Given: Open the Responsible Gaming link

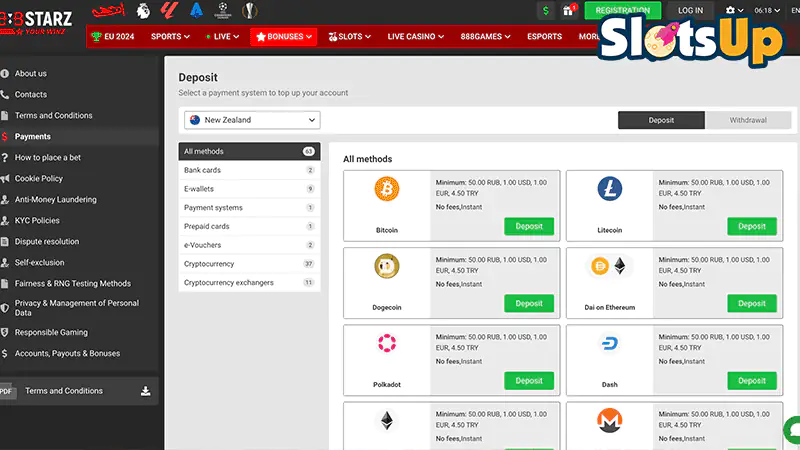Looking at the screenshot, I should (x=51, y=332).
